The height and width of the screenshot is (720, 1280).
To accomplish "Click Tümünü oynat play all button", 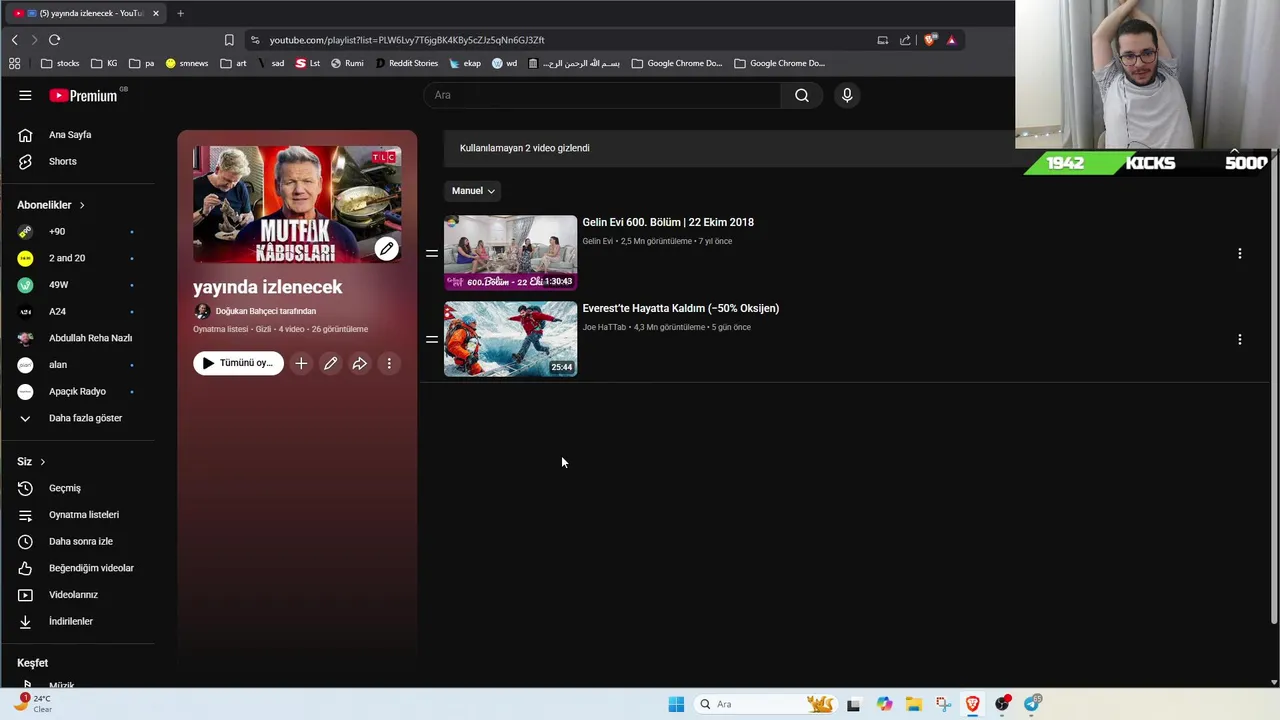I will click(x=238, y=363).
